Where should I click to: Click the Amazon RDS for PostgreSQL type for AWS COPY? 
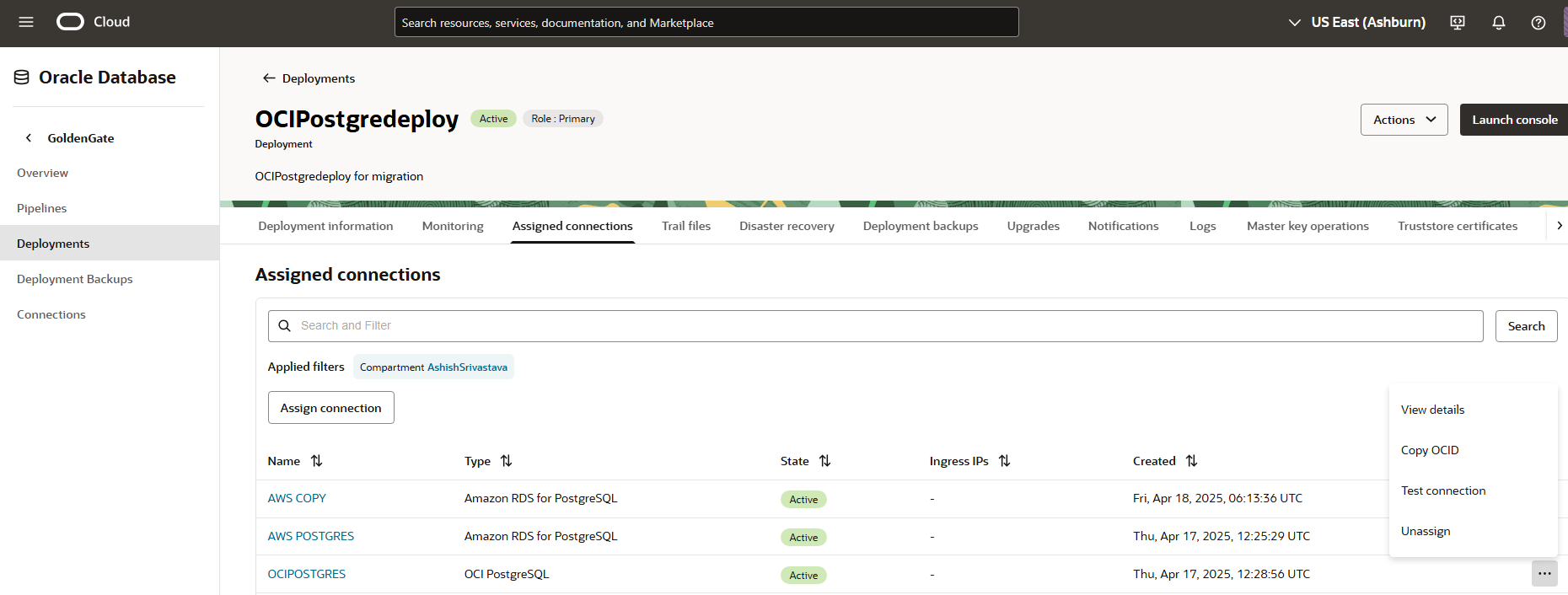tap(540, 498)
